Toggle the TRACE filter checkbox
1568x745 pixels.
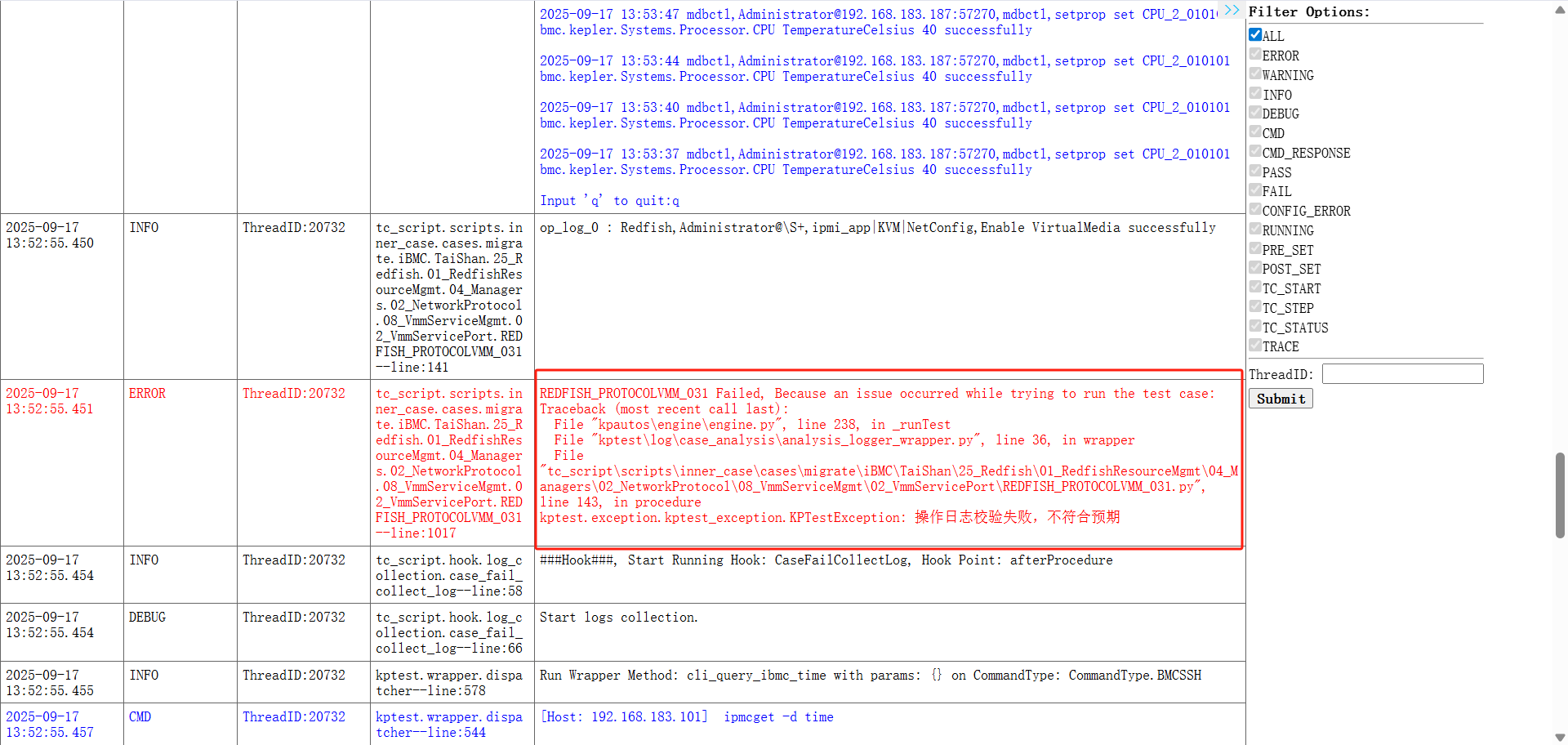tap(1255, 346)
